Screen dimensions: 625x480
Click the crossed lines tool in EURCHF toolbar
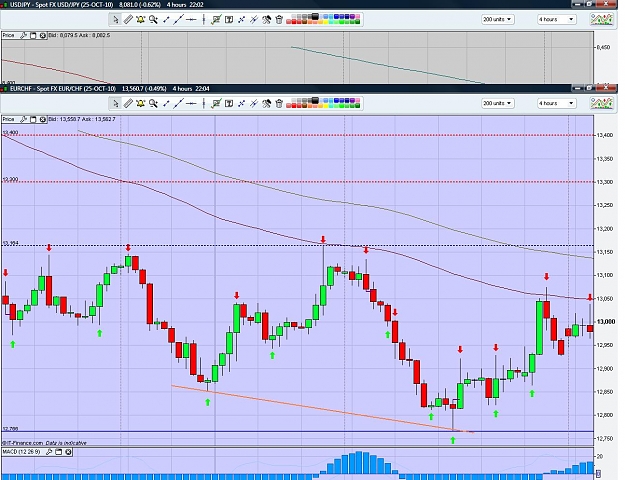click(254, 104)
